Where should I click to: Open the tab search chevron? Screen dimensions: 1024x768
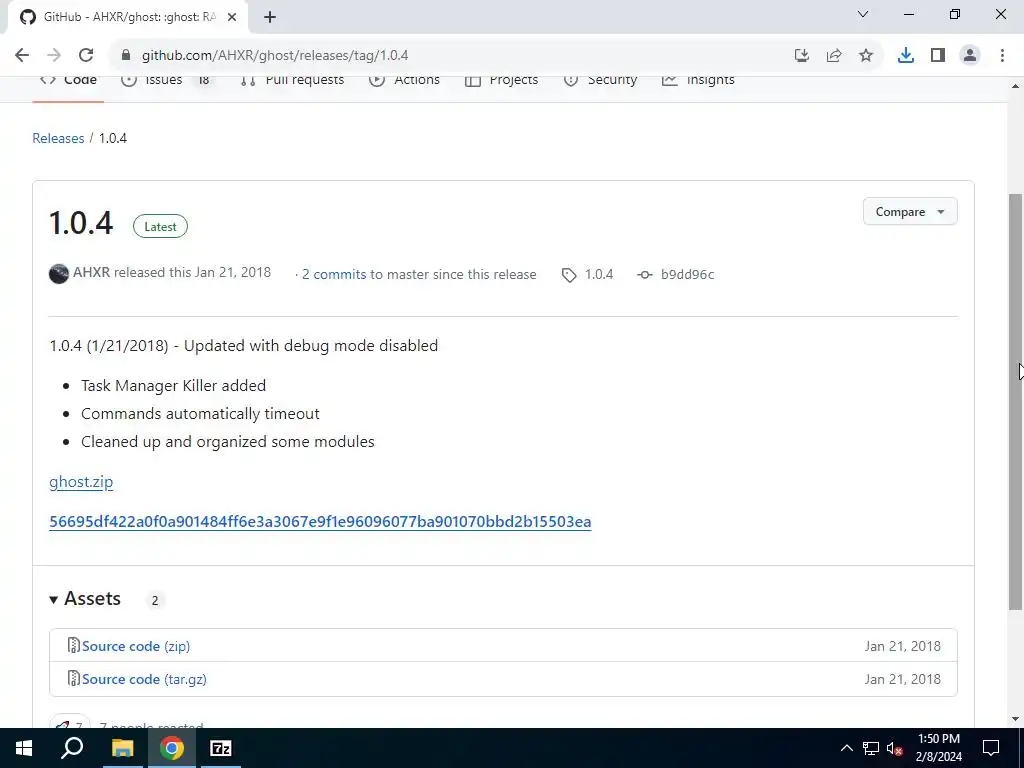pyautogui.click(x=863, y=14)
